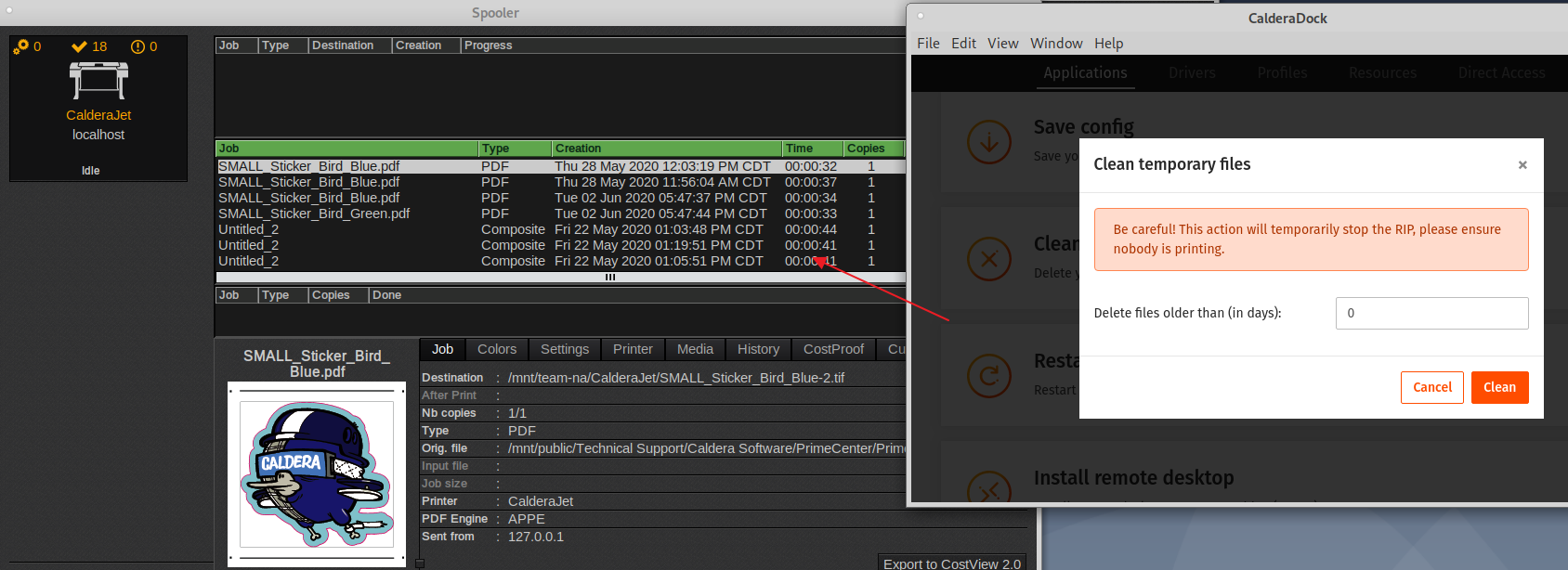Click the Export to CostView 2.0 button
Image resolution: width=1568 pixels, height=570 pixels.
(951, 564)
